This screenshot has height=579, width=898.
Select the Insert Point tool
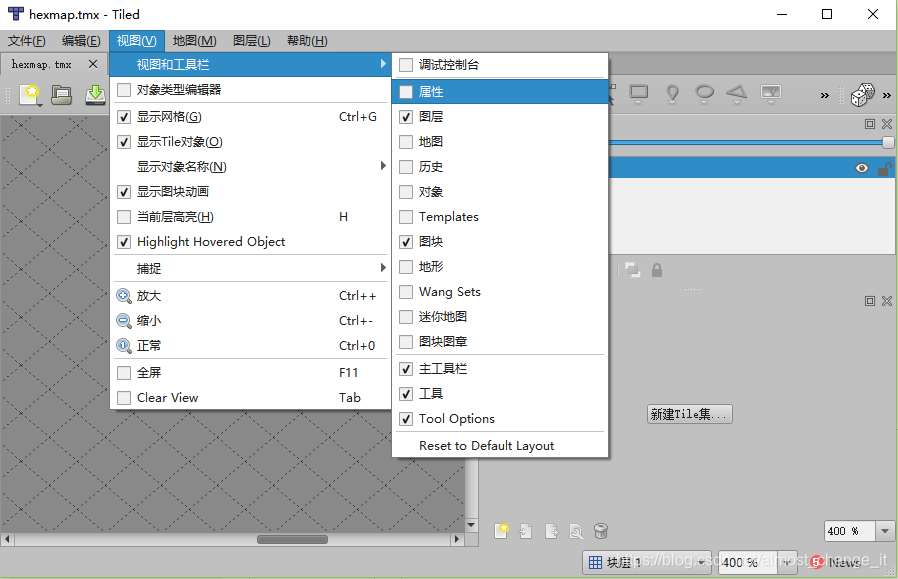(x=672, y=94)
